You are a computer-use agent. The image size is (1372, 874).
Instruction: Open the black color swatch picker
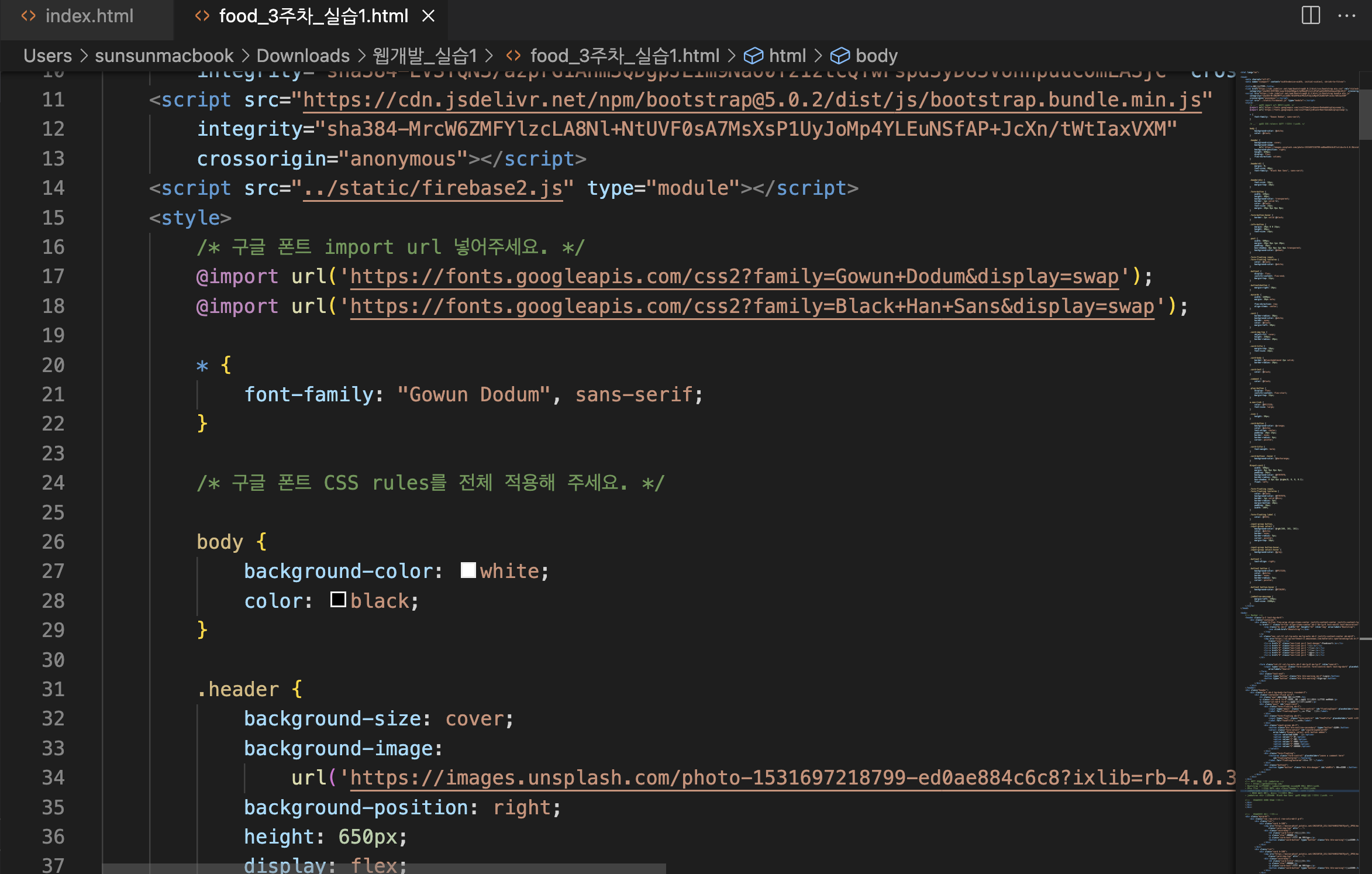click(x=338, y=600)
